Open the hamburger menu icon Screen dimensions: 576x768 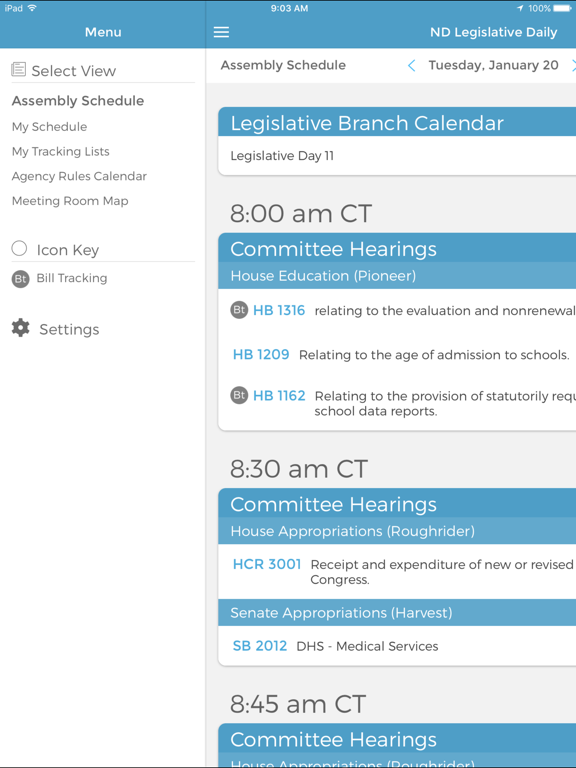[x=221, y=32]
